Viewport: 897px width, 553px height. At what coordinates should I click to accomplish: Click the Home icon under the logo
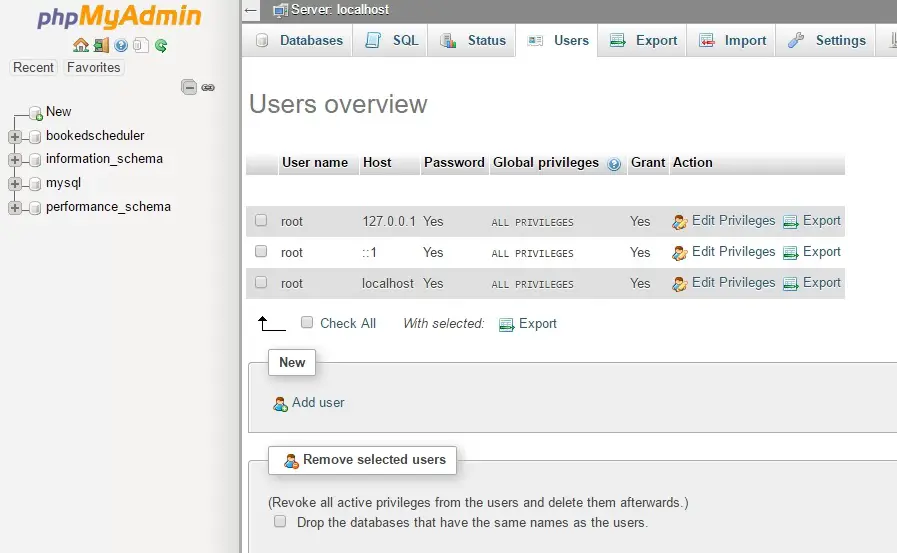pos(81,45)
